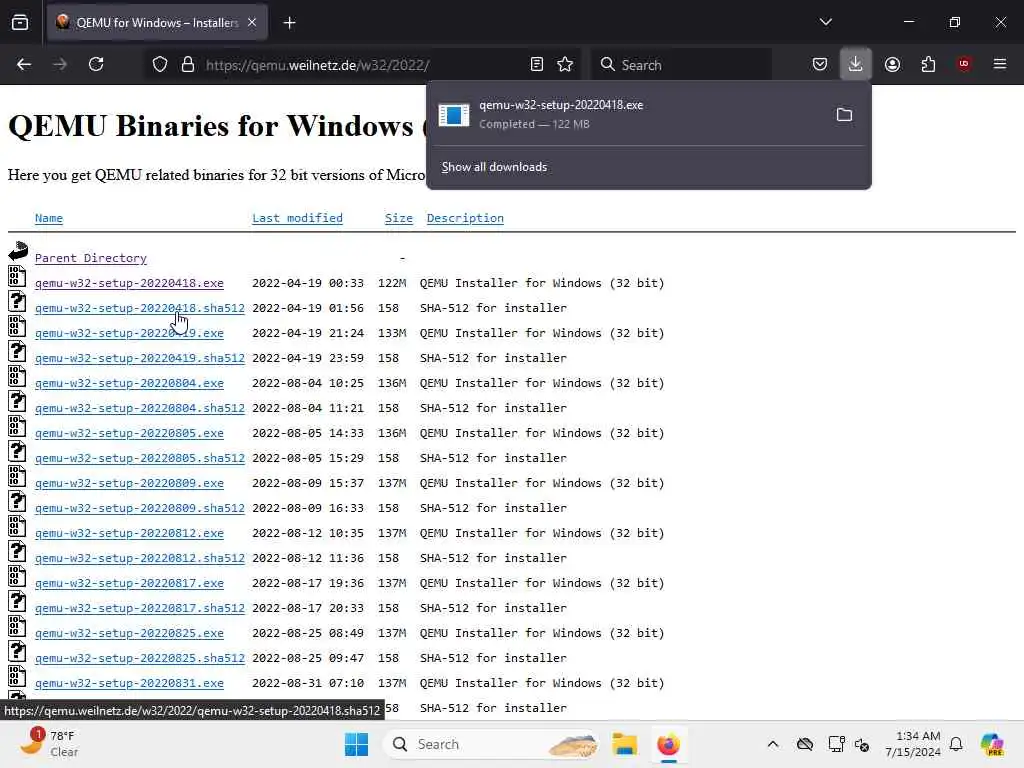Viewport: 1024px width, 768px height.
Task: Open qemu-w32-setup-20220817.sha512 link
Action: click(x=140, y=608)
